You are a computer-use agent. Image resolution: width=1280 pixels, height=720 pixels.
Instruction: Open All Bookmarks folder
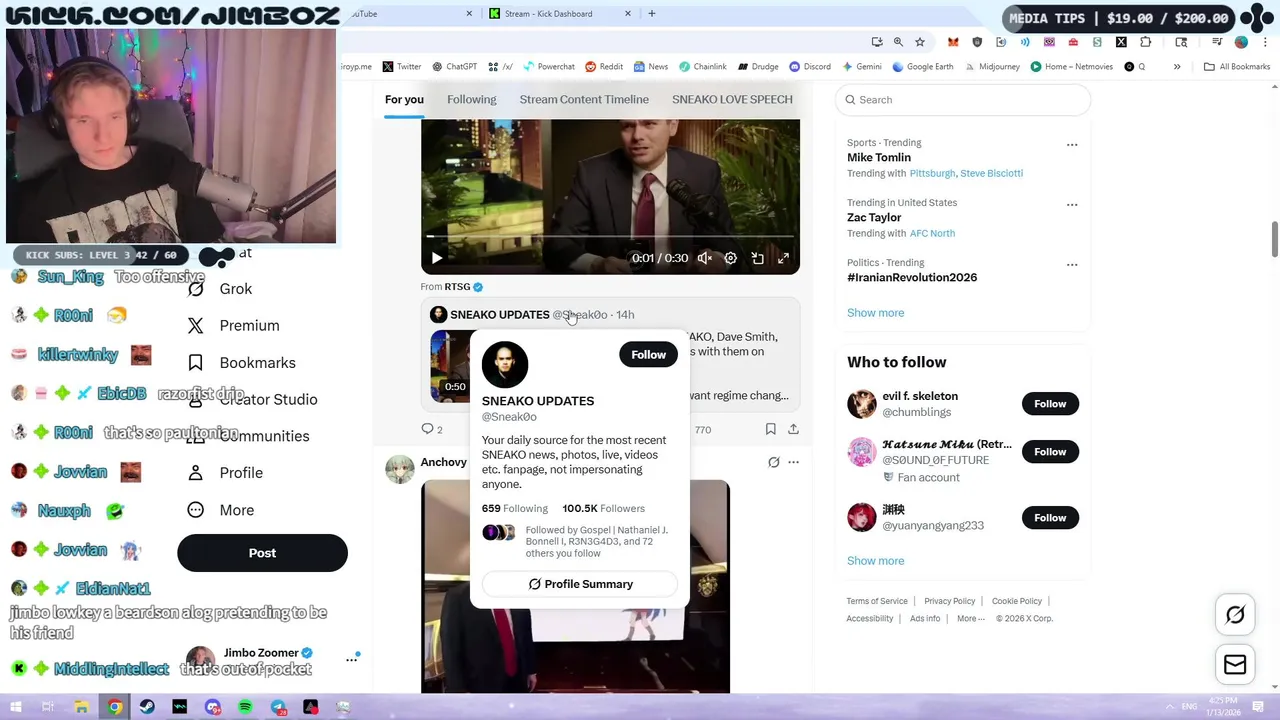coord(1237,67)
